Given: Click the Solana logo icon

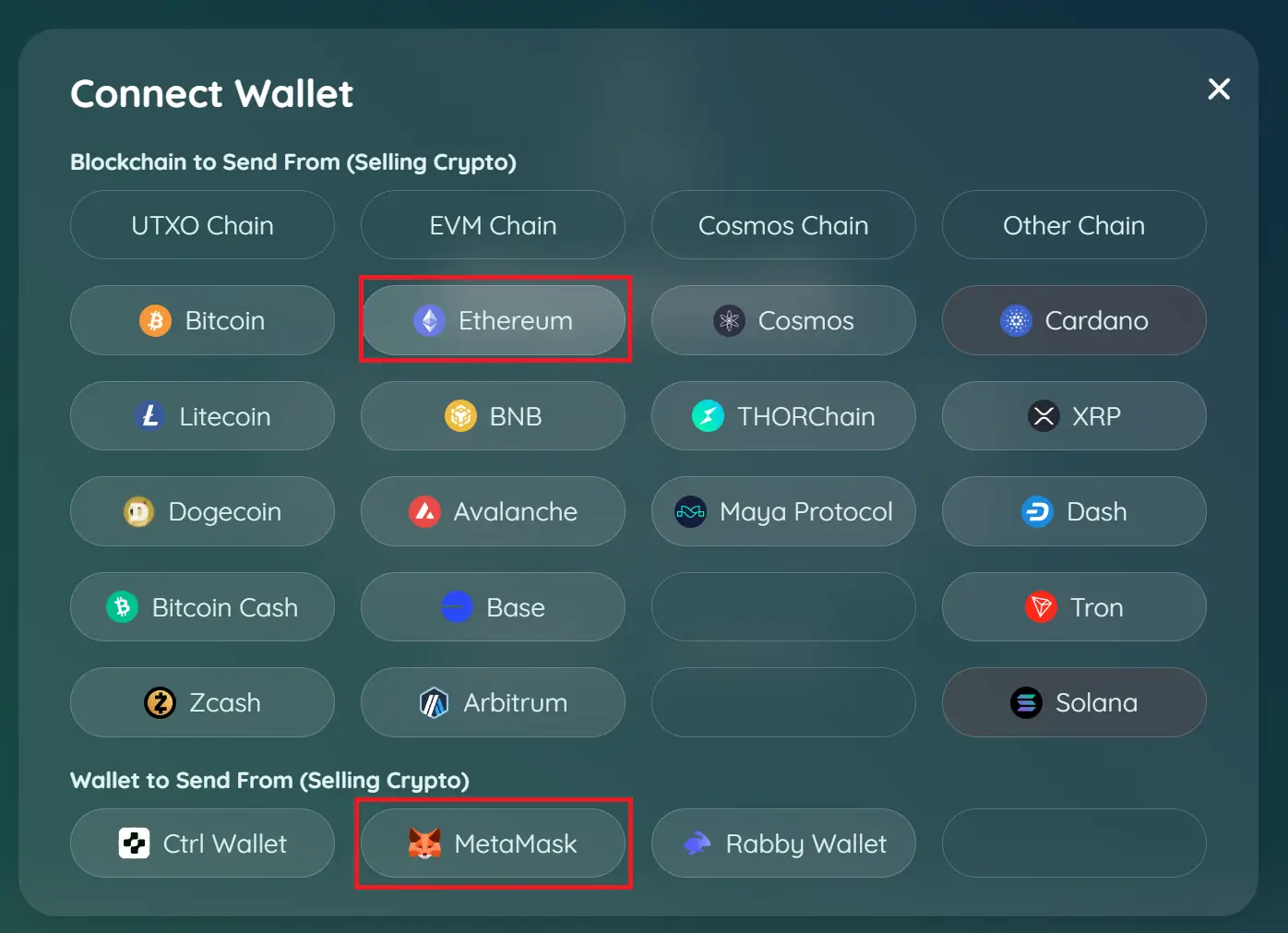Looking at the screenshot, I should pos(1026,703).
